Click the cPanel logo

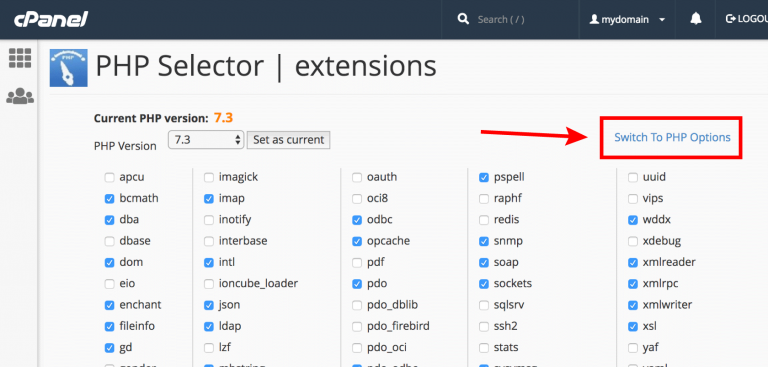[x=51, y=20]
